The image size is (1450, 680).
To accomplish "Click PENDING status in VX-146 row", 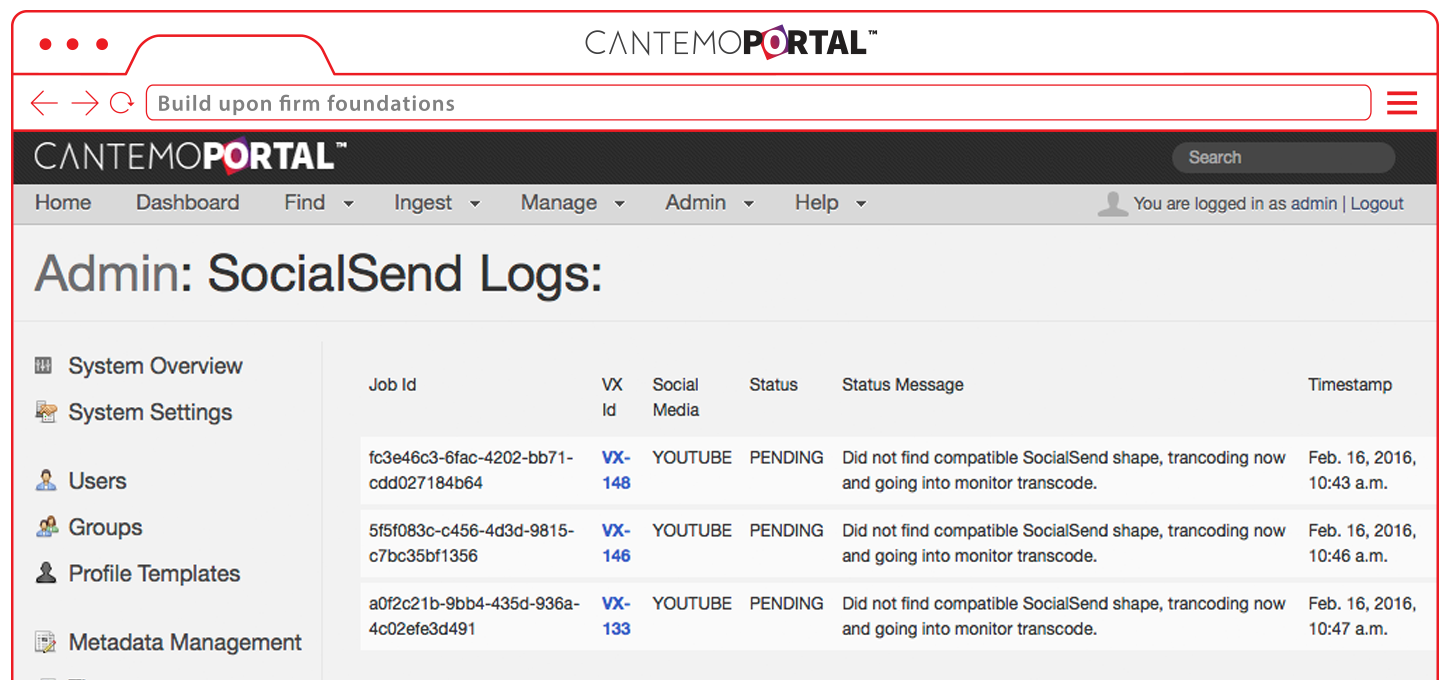I will [x=786, y=530].
